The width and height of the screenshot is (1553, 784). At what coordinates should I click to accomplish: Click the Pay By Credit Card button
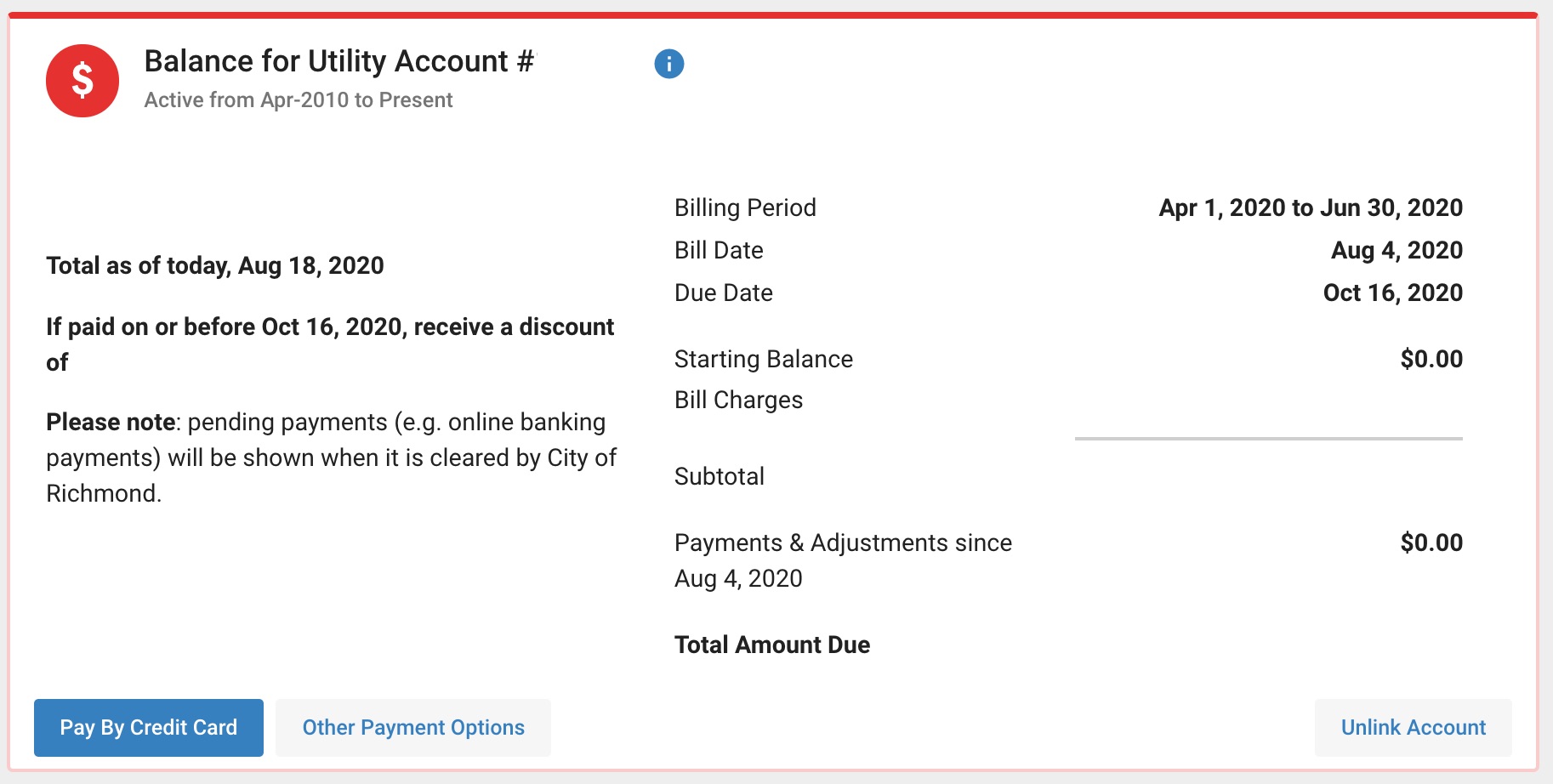pos(147,728)
